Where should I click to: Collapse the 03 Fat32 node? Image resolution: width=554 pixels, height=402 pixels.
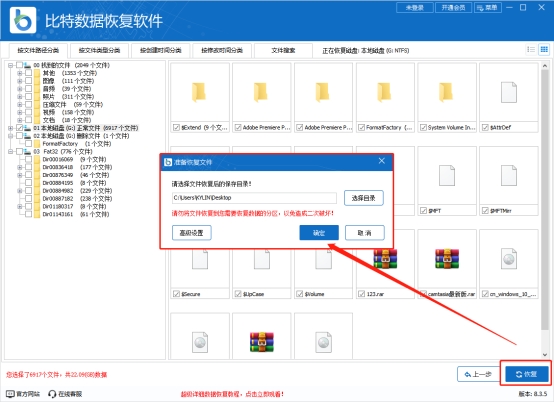pos(11,152)
